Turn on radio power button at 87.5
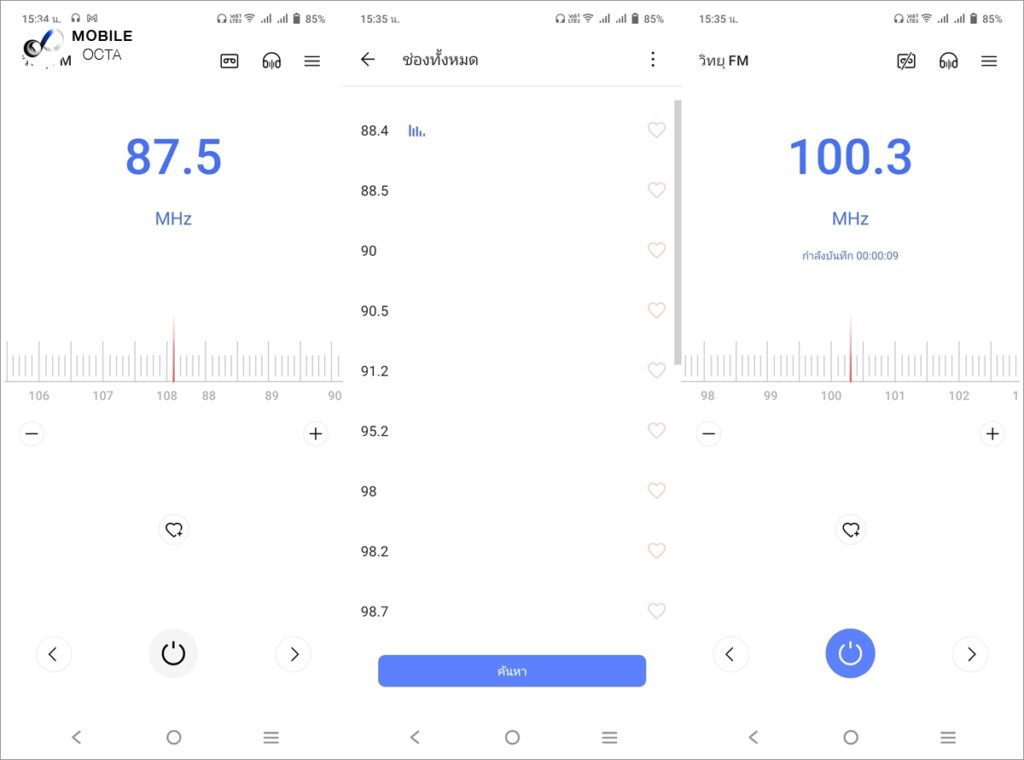Image resolution: width=1024 pixels, height=760 pixels. [174, 654]
